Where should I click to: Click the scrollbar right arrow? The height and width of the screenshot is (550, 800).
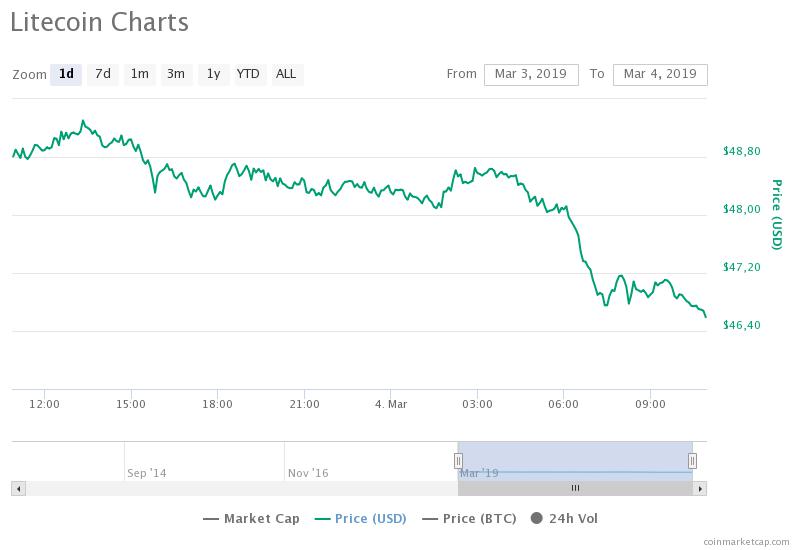tap(701, 488)
